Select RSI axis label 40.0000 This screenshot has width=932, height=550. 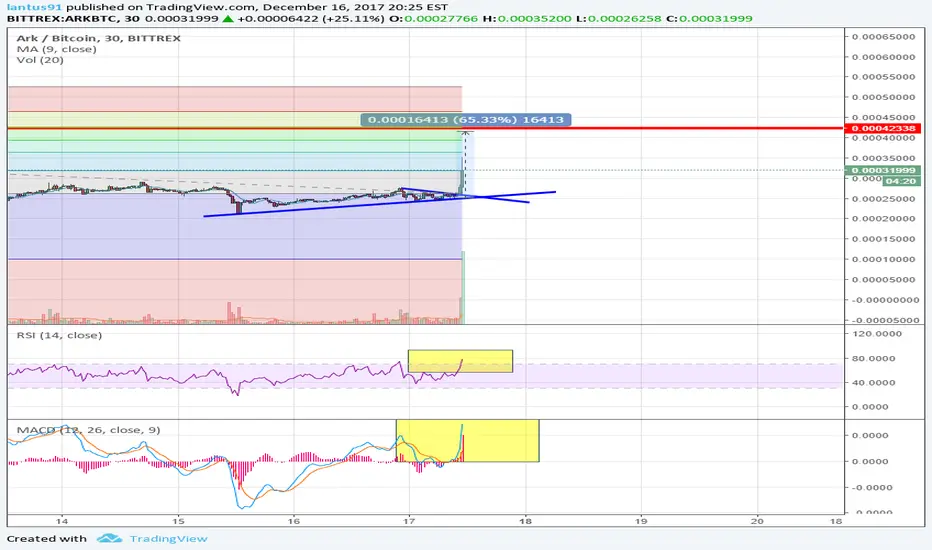[x=874, y=383]
